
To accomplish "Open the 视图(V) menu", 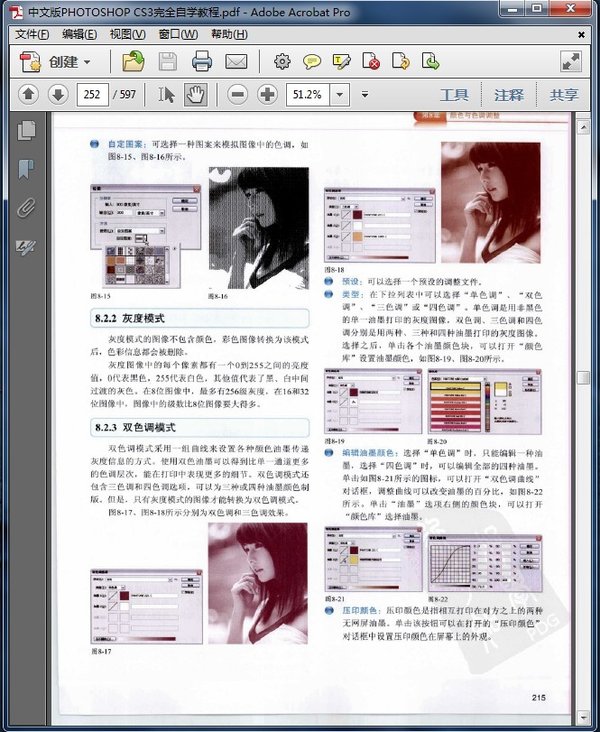I will 127,35.
